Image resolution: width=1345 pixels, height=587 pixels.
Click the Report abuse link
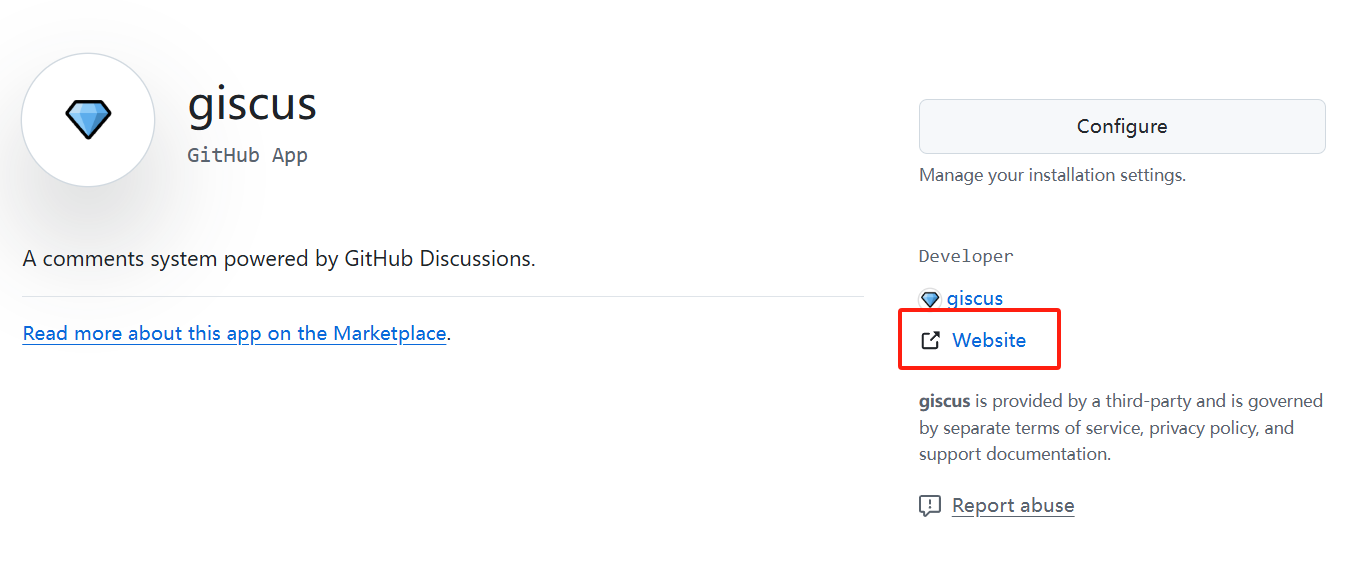pyautogui.click(x=1013, y=505)
